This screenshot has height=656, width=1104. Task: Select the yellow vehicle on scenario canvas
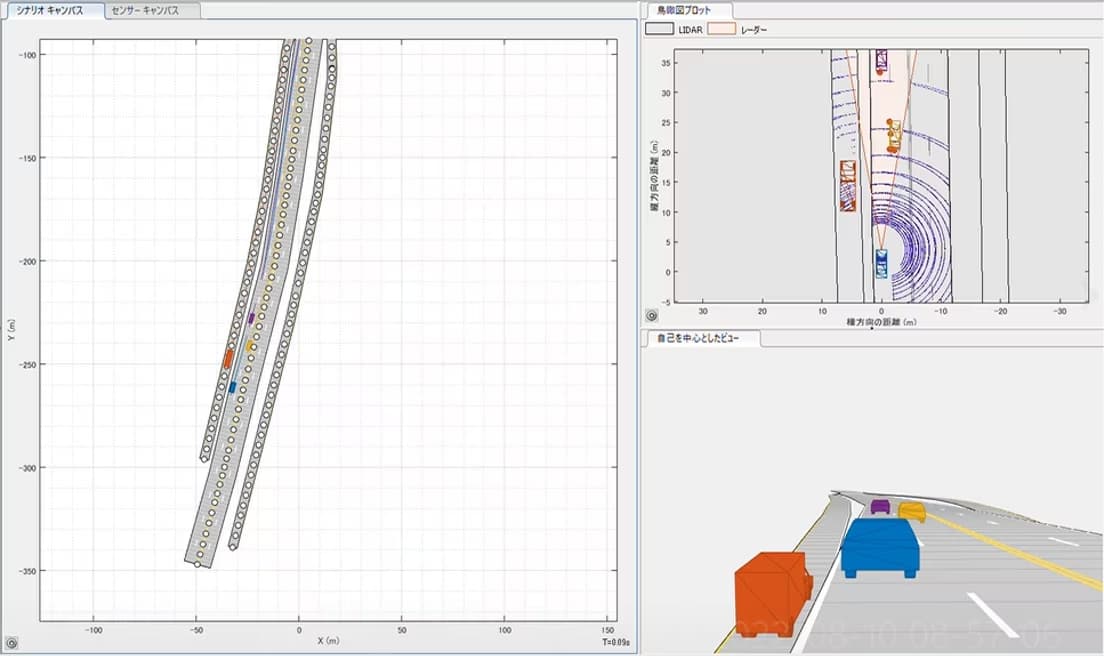tap(250, 345)
